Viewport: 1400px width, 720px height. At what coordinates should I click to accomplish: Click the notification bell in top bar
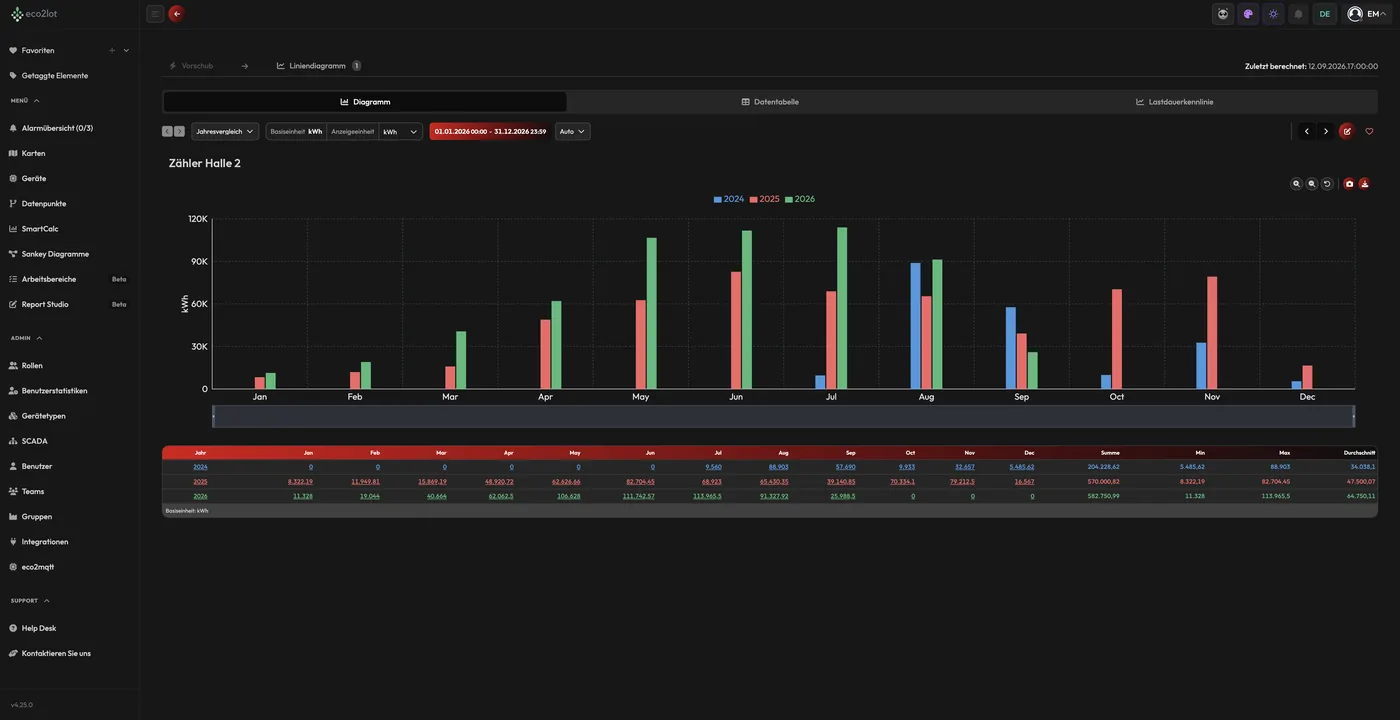tap(1299, 14)
